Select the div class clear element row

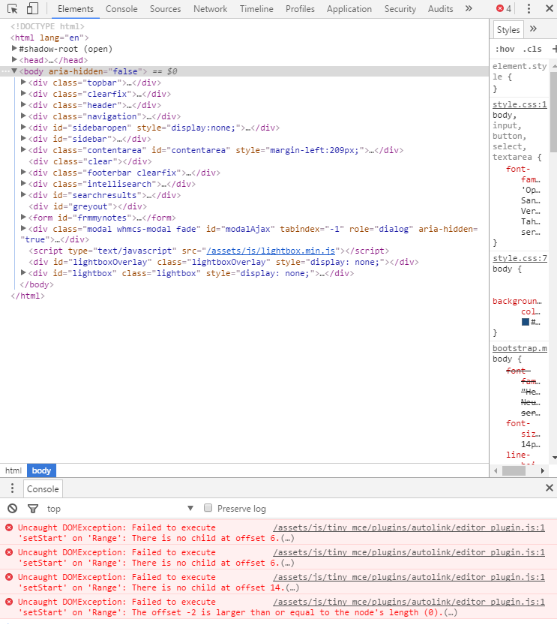click(244, 161)
